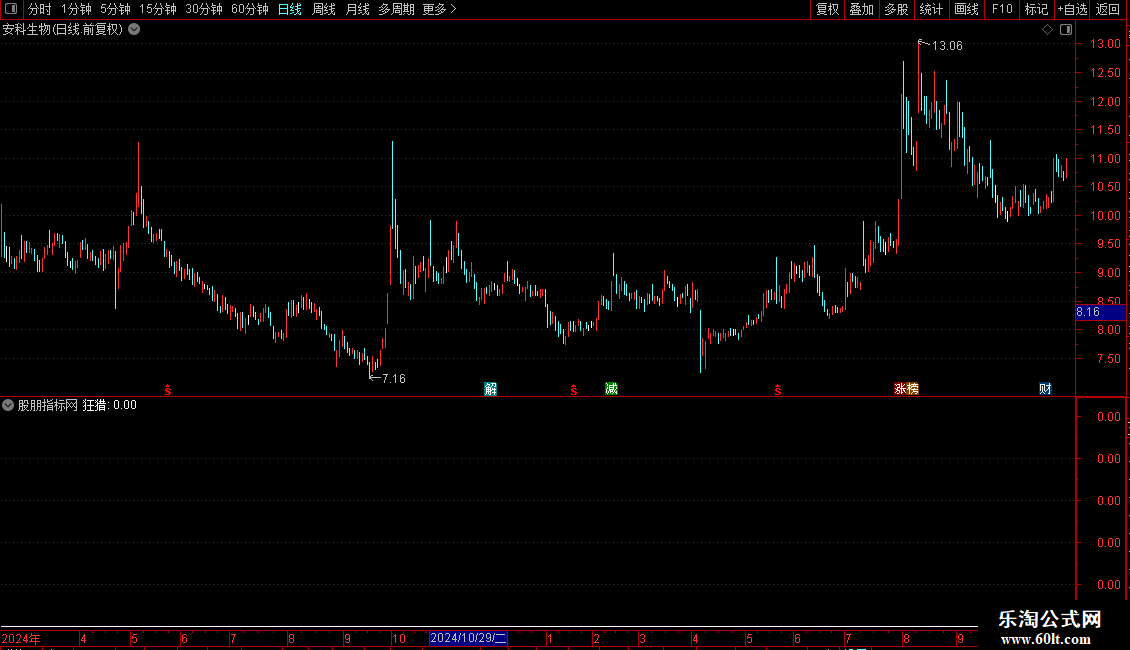Open the 多股 multi-stock view

click(x=896, y=9)
